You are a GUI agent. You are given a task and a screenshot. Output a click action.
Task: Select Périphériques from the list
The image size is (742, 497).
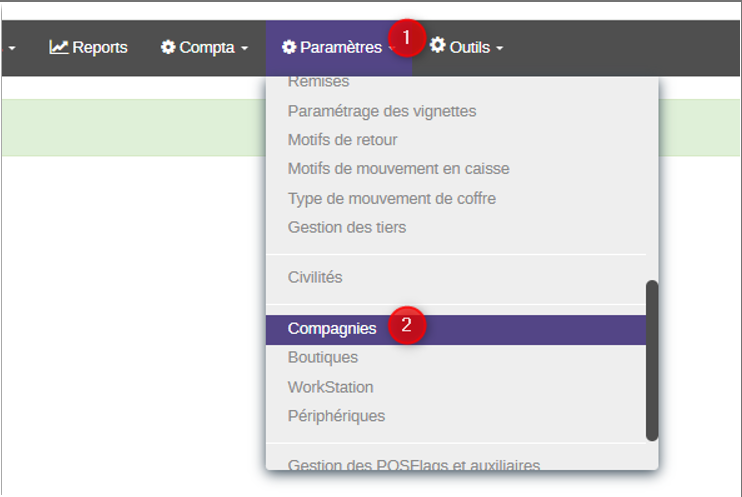point(456,416)
